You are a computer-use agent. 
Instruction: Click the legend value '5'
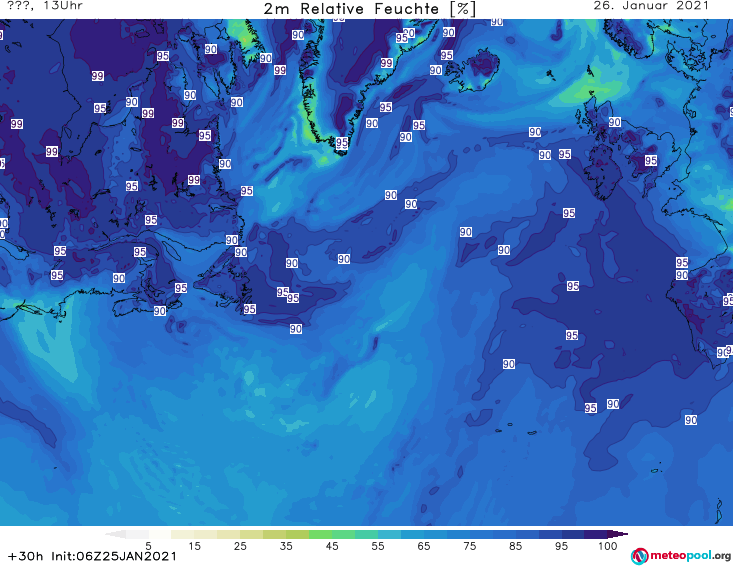point(148,546)
